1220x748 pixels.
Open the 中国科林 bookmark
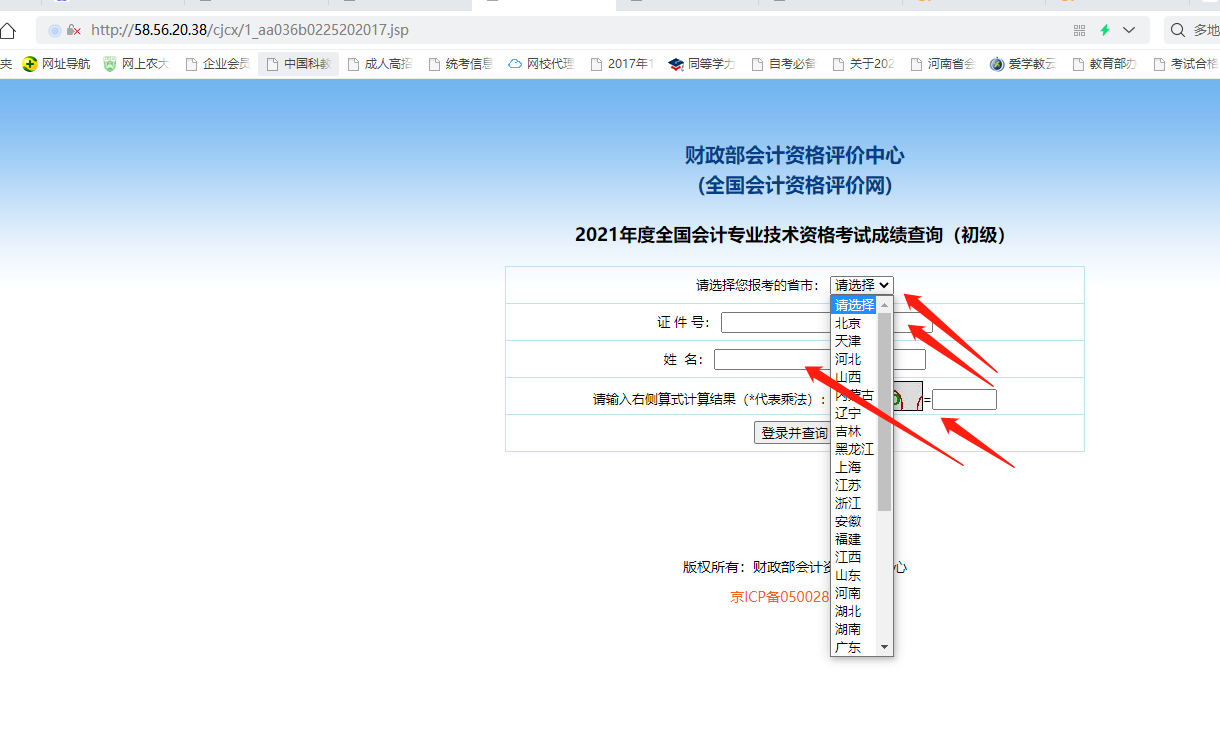point(297,62)
